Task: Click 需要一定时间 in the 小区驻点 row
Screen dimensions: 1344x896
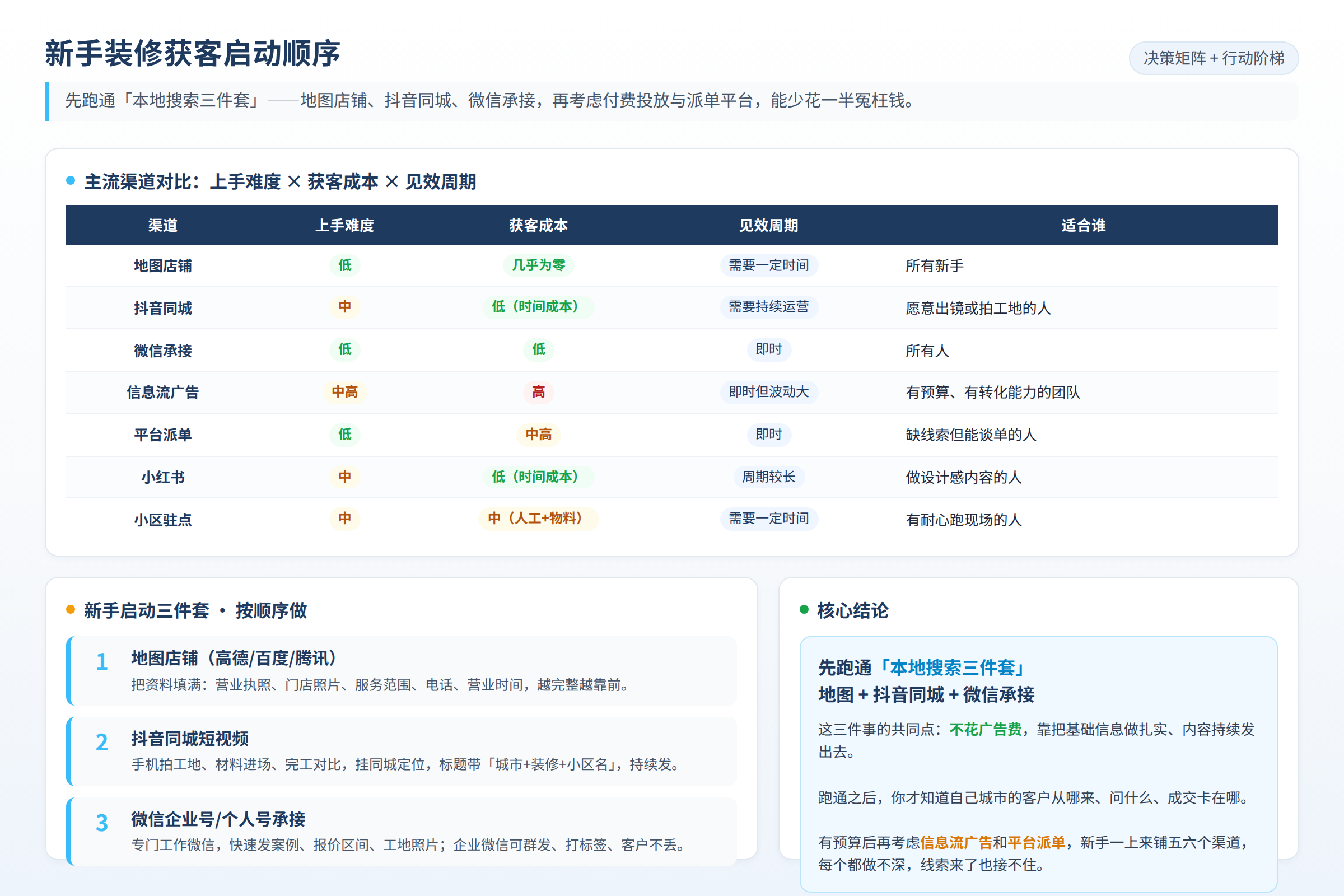Action: (768, 519)
